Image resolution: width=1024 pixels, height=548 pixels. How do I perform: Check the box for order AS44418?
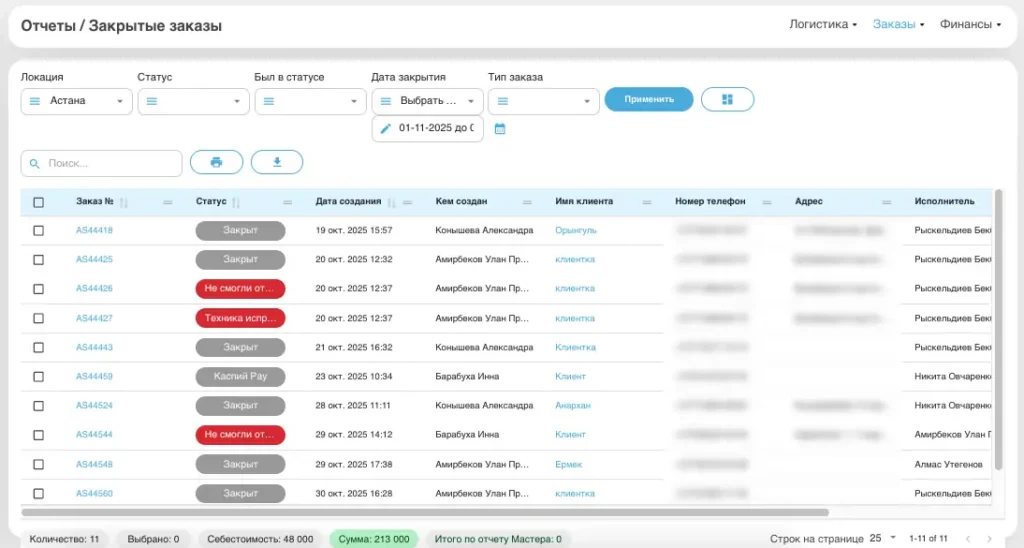tap(39, 230)
